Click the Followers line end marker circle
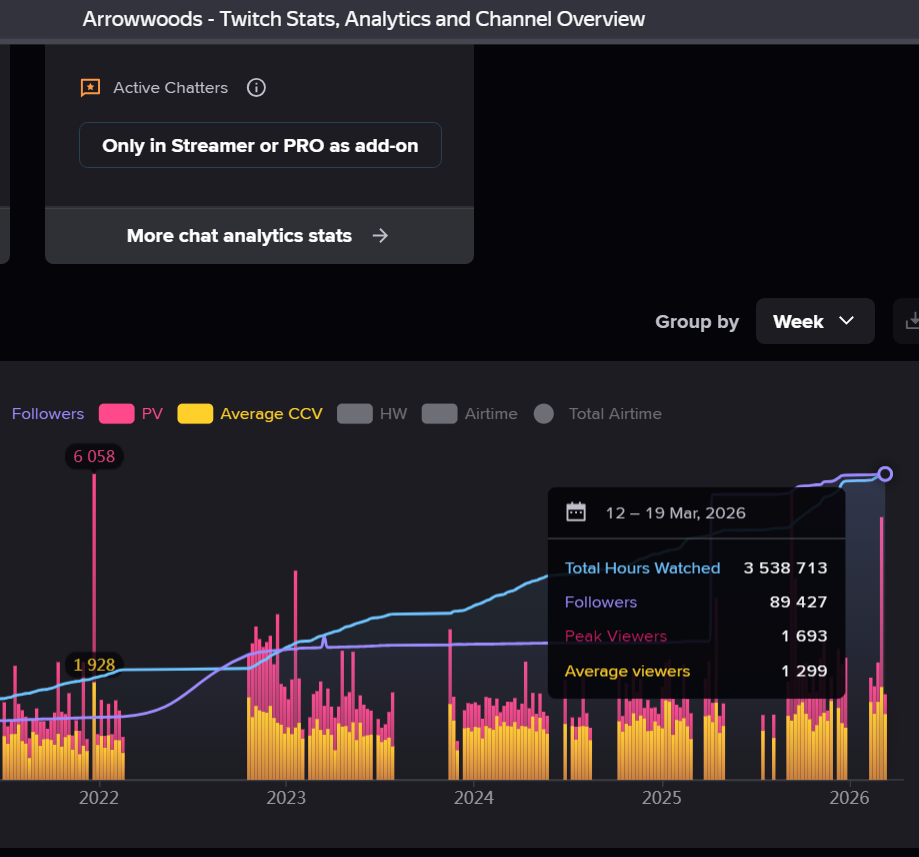The height and width of the screenshot is (857, 919). pyautogui.click(x=885, y=474)
